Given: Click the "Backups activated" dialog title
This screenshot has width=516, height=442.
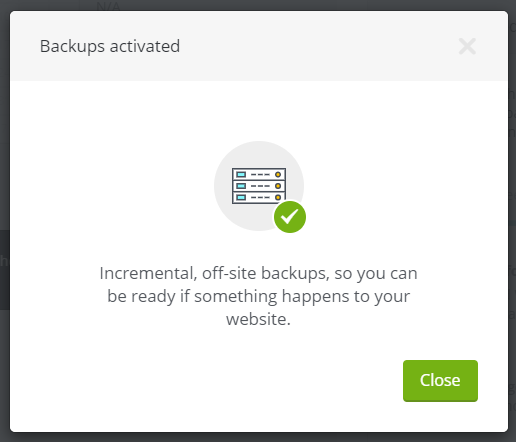Looking at the screenshot, I should pyautogui.click(x=110, y=46).
